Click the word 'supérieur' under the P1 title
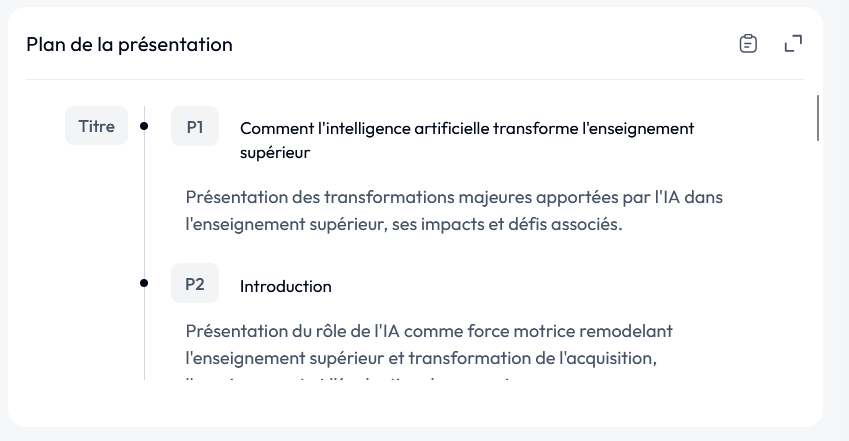 (x=275, y=153)
